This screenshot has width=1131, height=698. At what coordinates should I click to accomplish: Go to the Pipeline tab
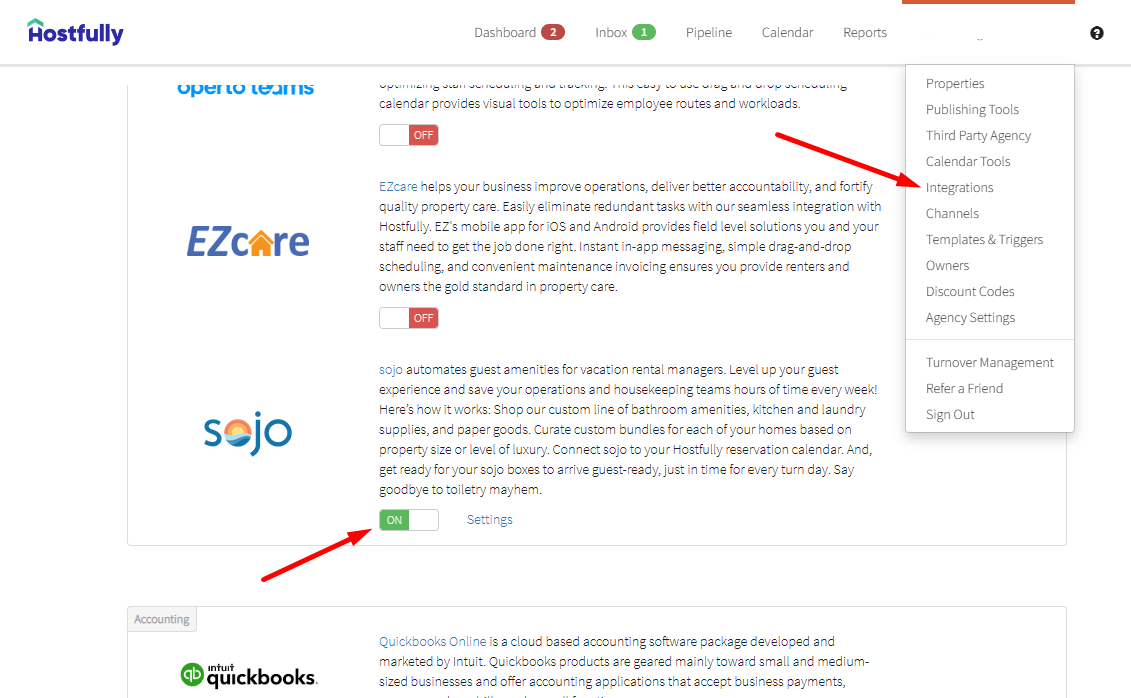pyautogui.click(x=708, y=32)
